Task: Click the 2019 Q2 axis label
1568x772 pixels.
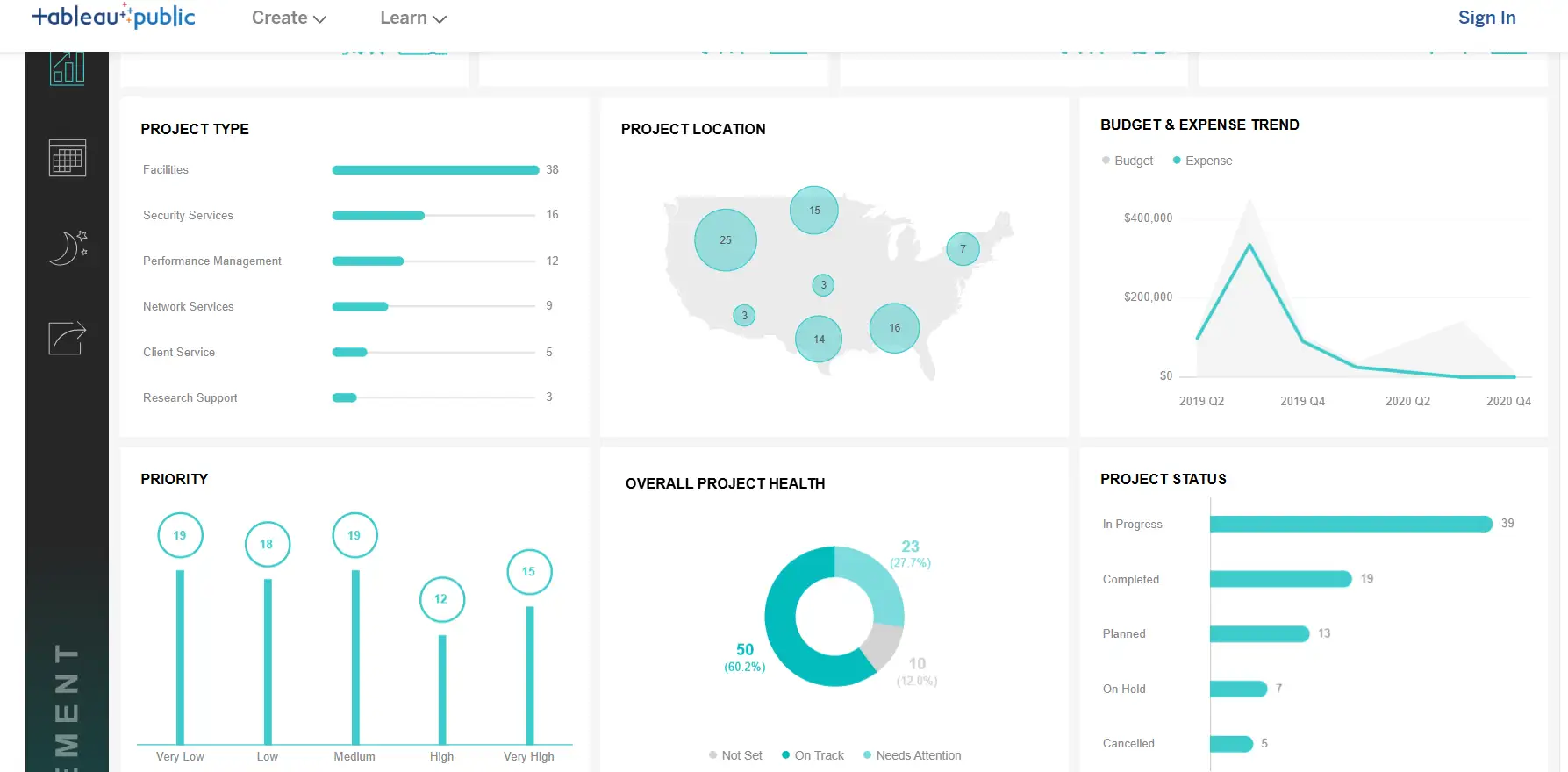Action: (x=1201, y=401)
